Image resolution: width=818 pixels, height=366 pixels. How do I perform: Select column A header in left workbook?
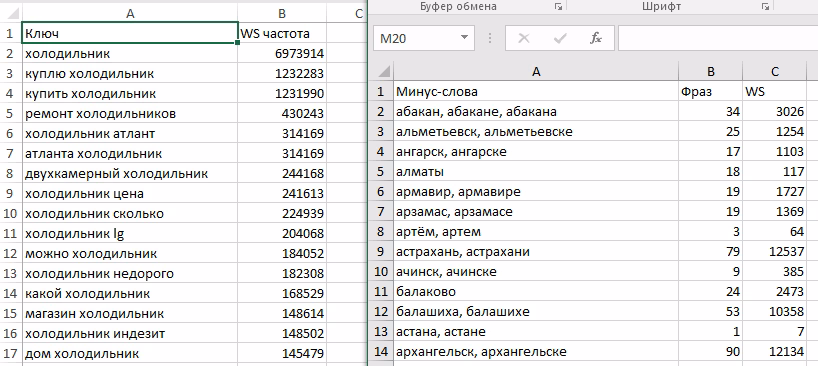[x=130, y=14]
